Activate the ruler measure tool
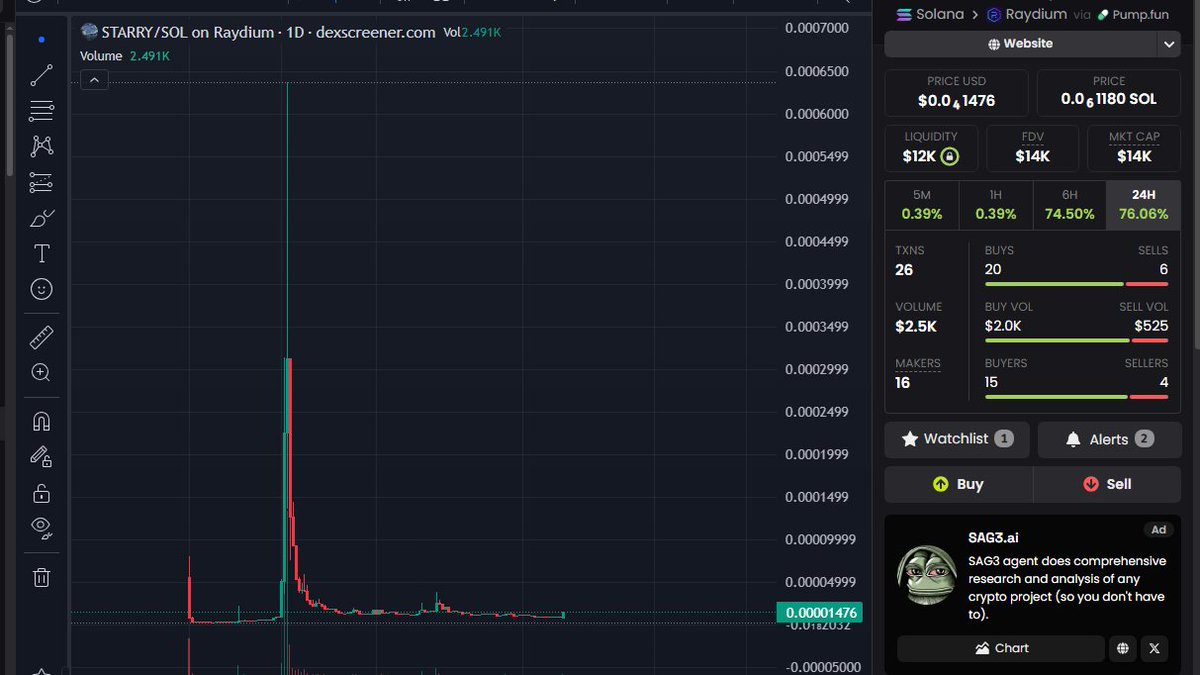The image size is (1200, 675). pyautogui.click(x=41, y=336)
